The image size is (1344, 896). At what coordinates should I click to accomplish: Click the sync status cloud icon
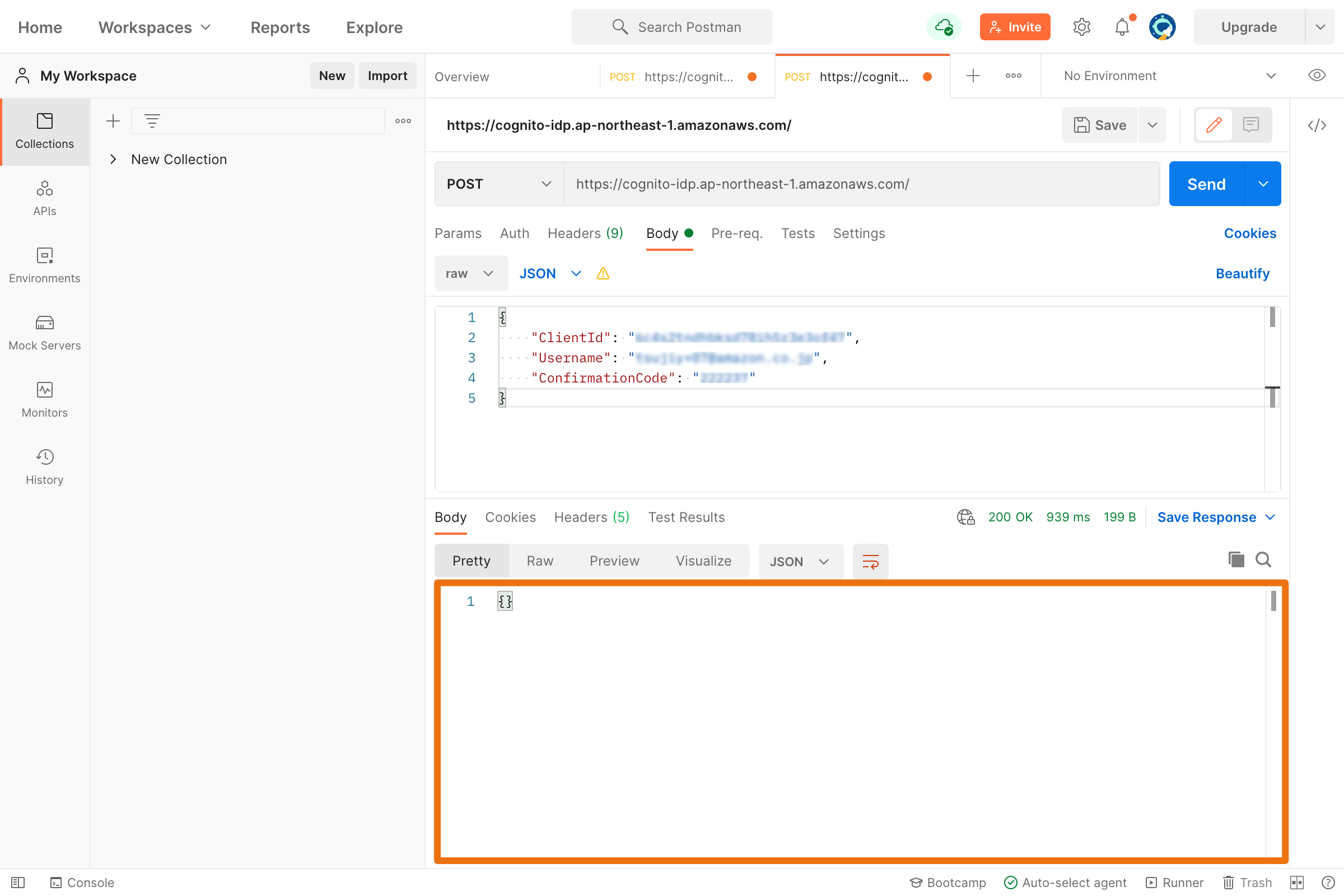point(944,27)
